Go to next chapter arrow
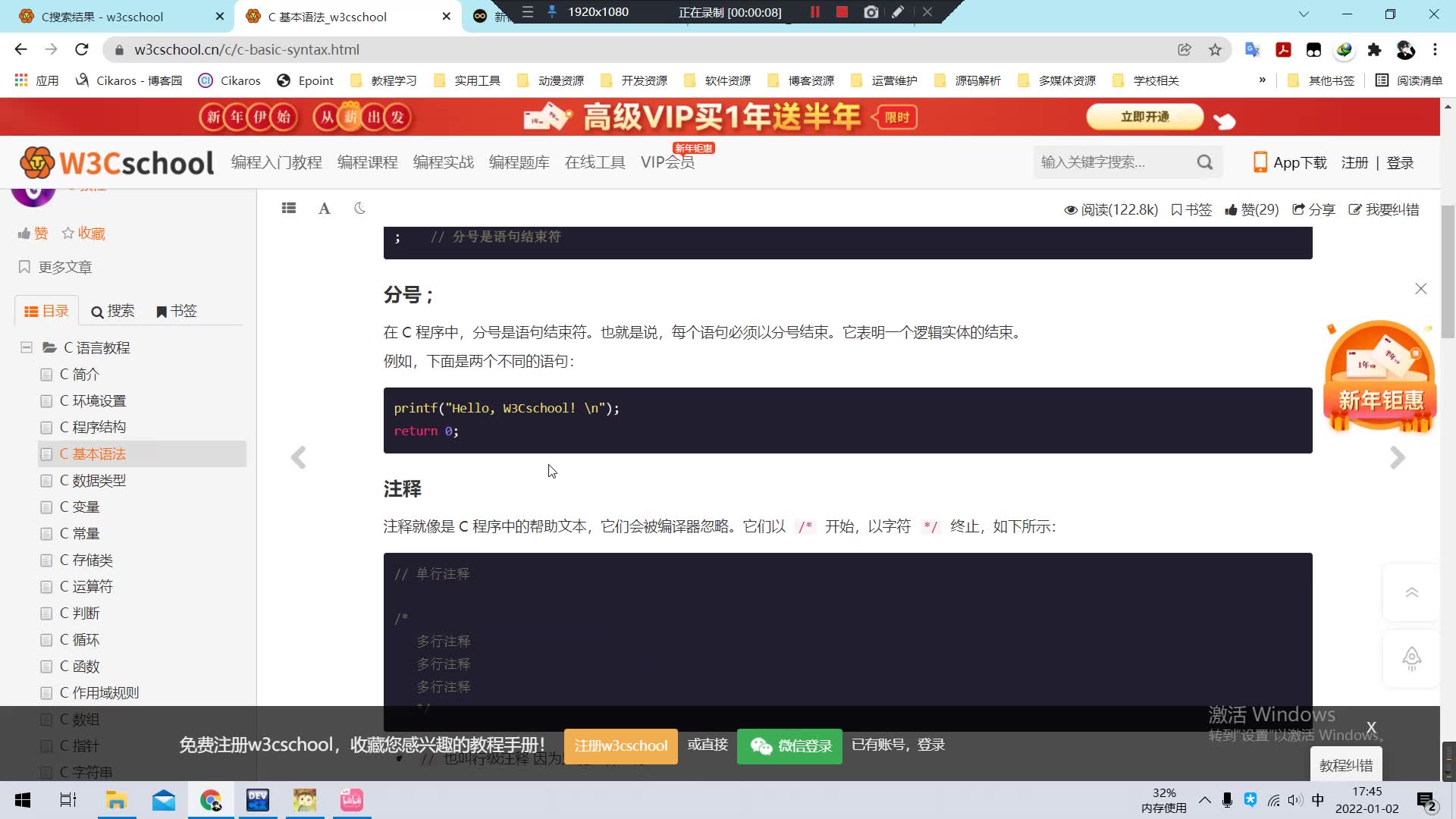1456x819 pixels. 1398,458
